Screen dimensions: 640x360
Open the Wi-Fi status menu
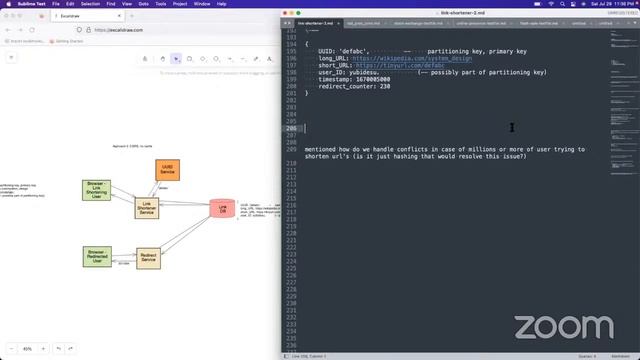(551, 4)
